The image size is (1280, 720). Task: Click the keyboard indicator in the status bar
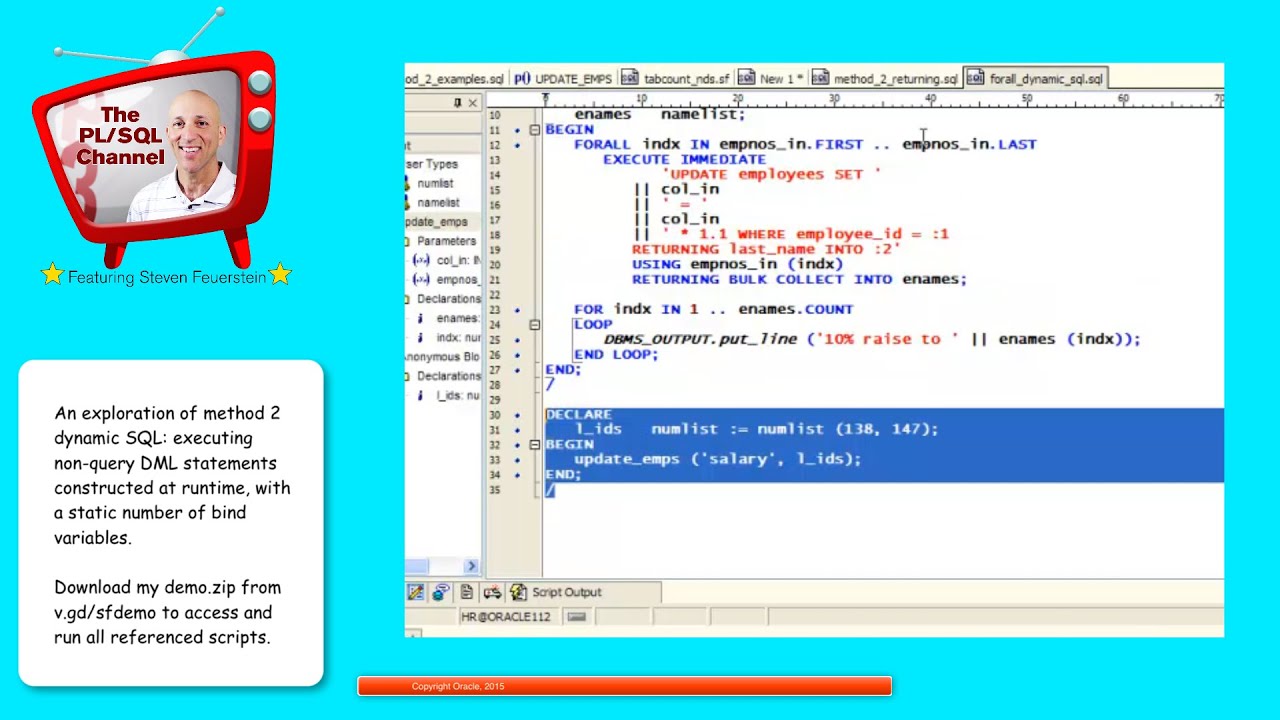(x=576, y=617)
